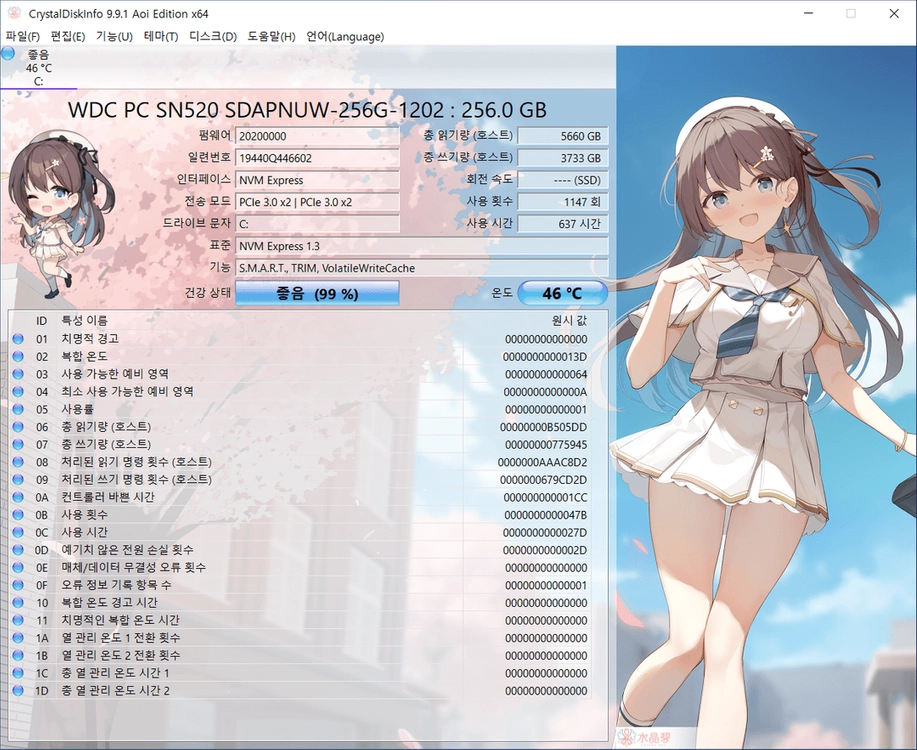Open the 파일(F) menu

22,36
